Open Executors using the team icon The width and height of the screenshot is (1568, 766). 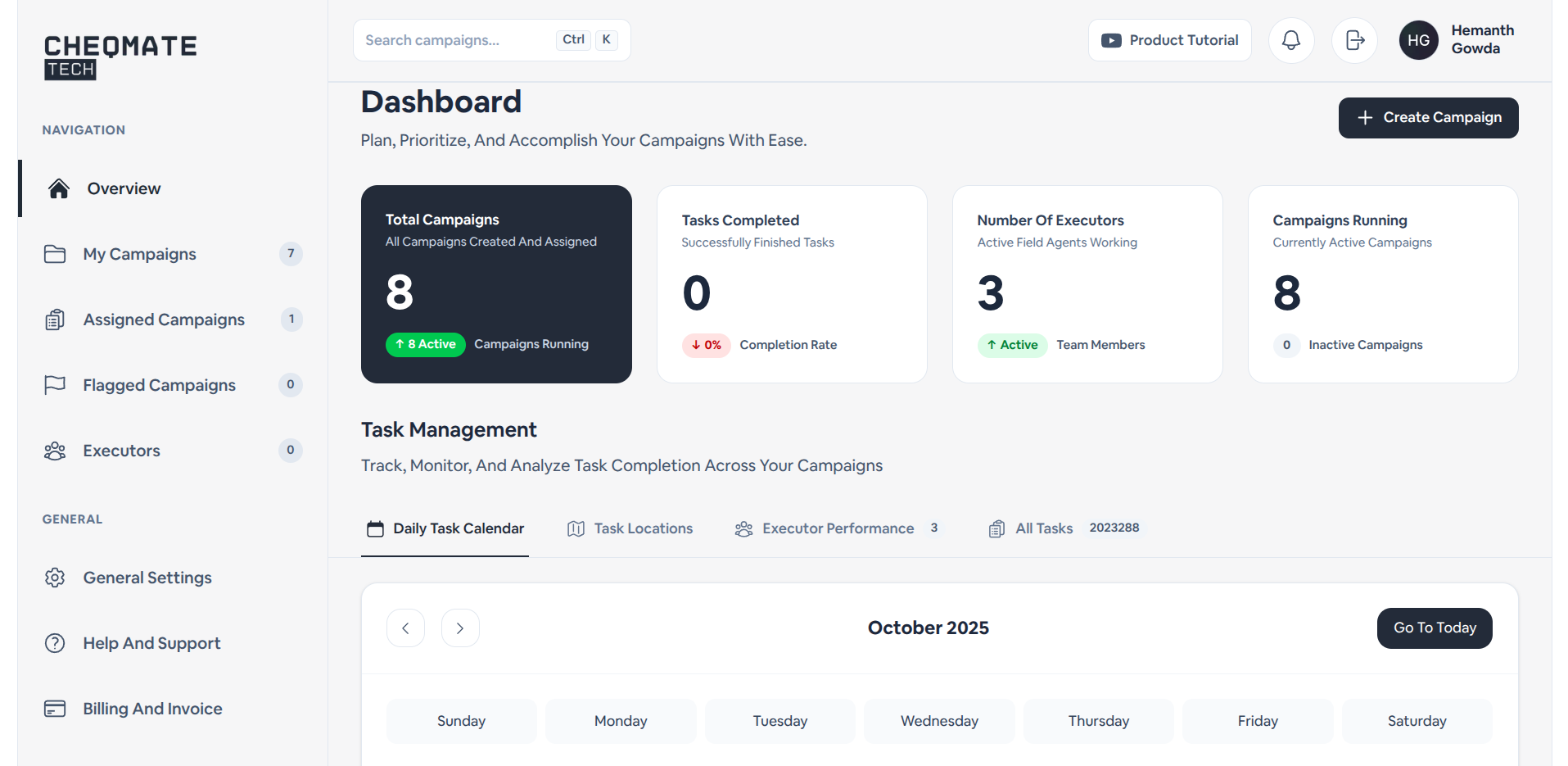tap(54, 450)
